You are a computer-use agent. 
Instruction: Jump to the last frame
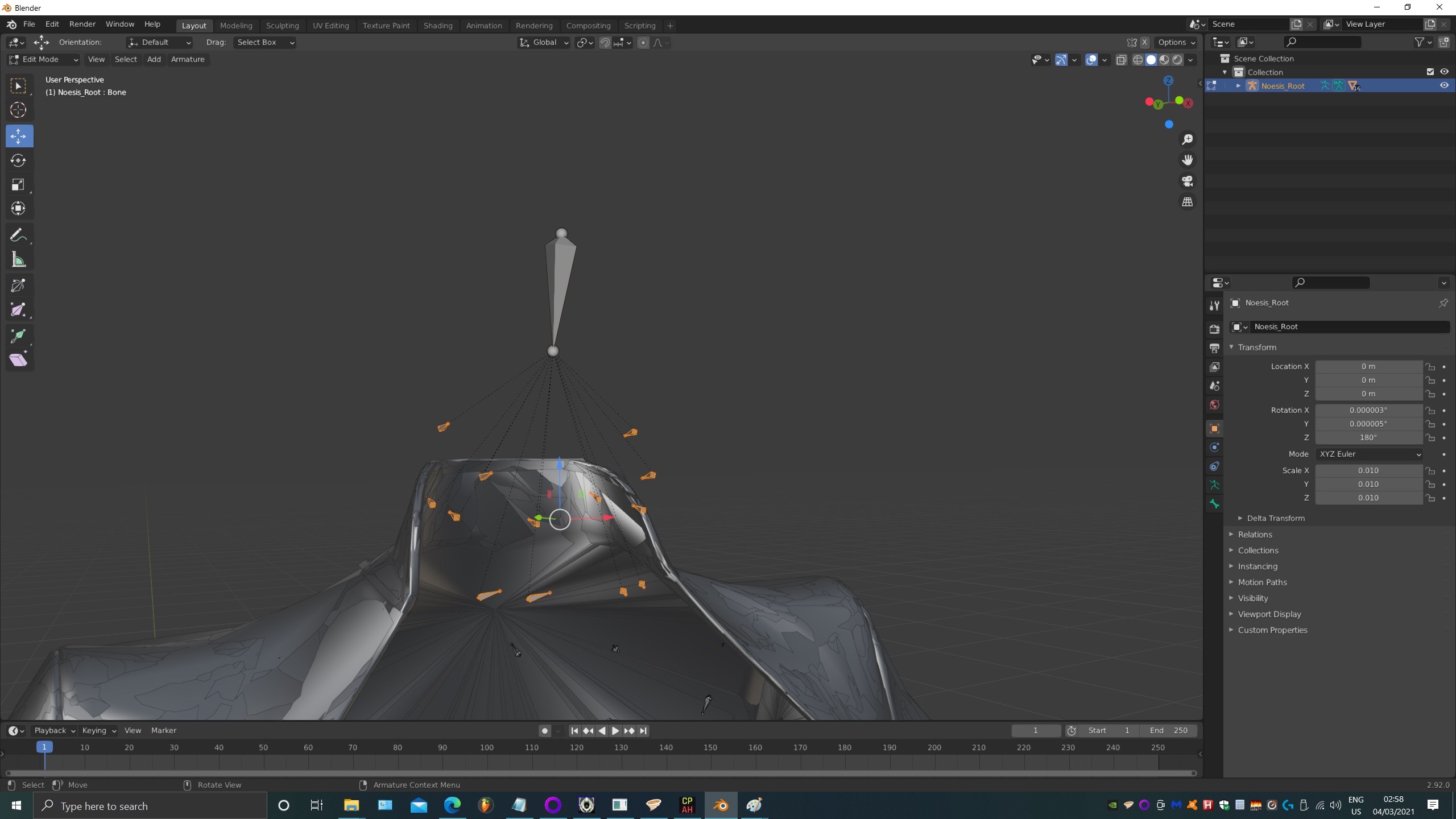643,731
